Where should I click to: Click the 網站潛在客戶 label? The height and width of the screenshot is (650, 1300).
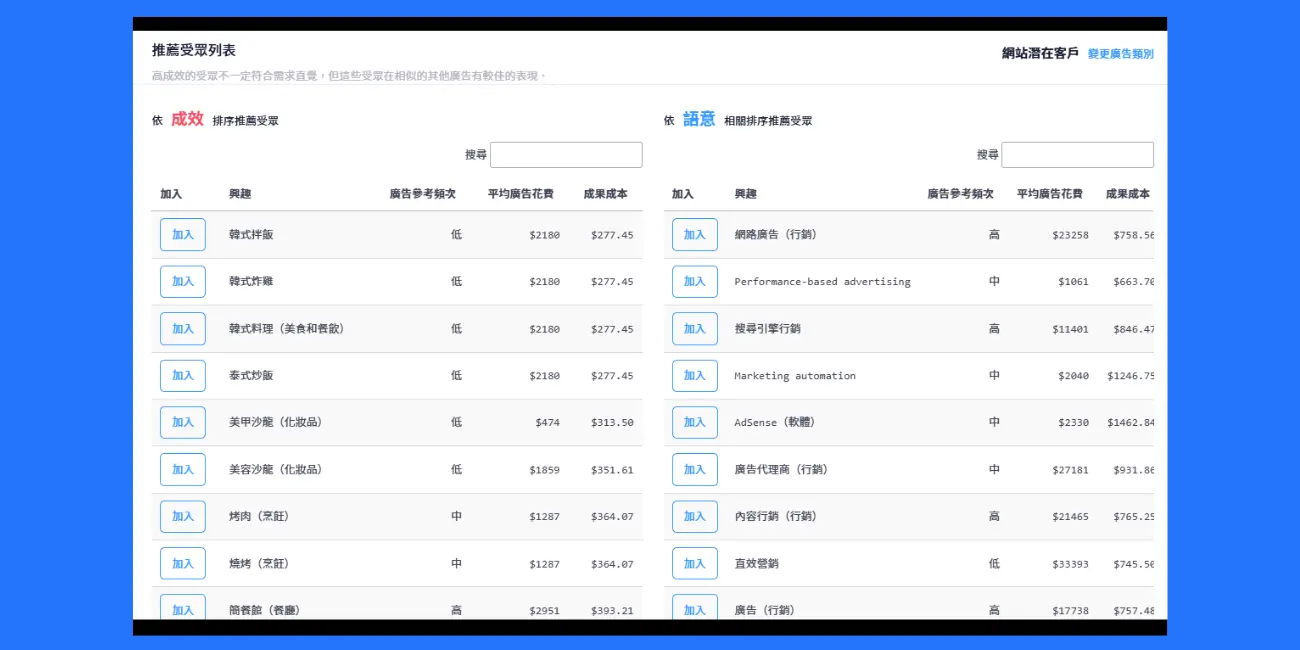click(x=1040, y=54)
